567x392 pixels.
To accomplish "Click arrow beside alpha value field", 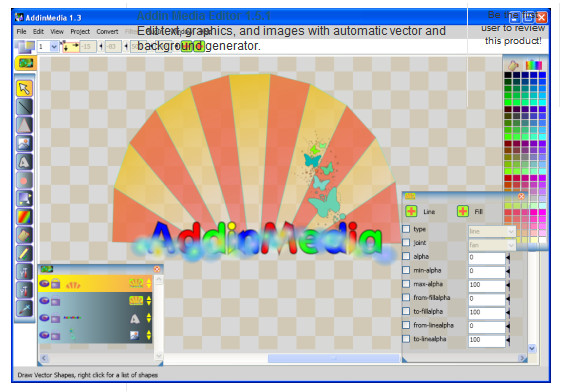I will 508,258.
